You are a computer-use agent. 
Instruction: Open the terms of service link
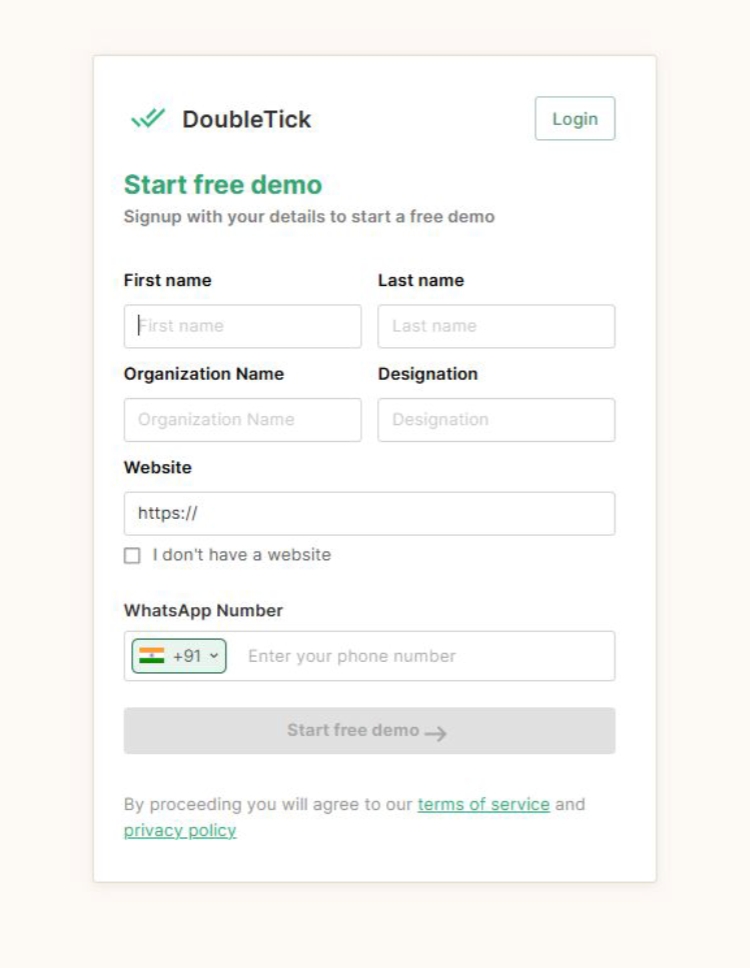coord(483,804)
